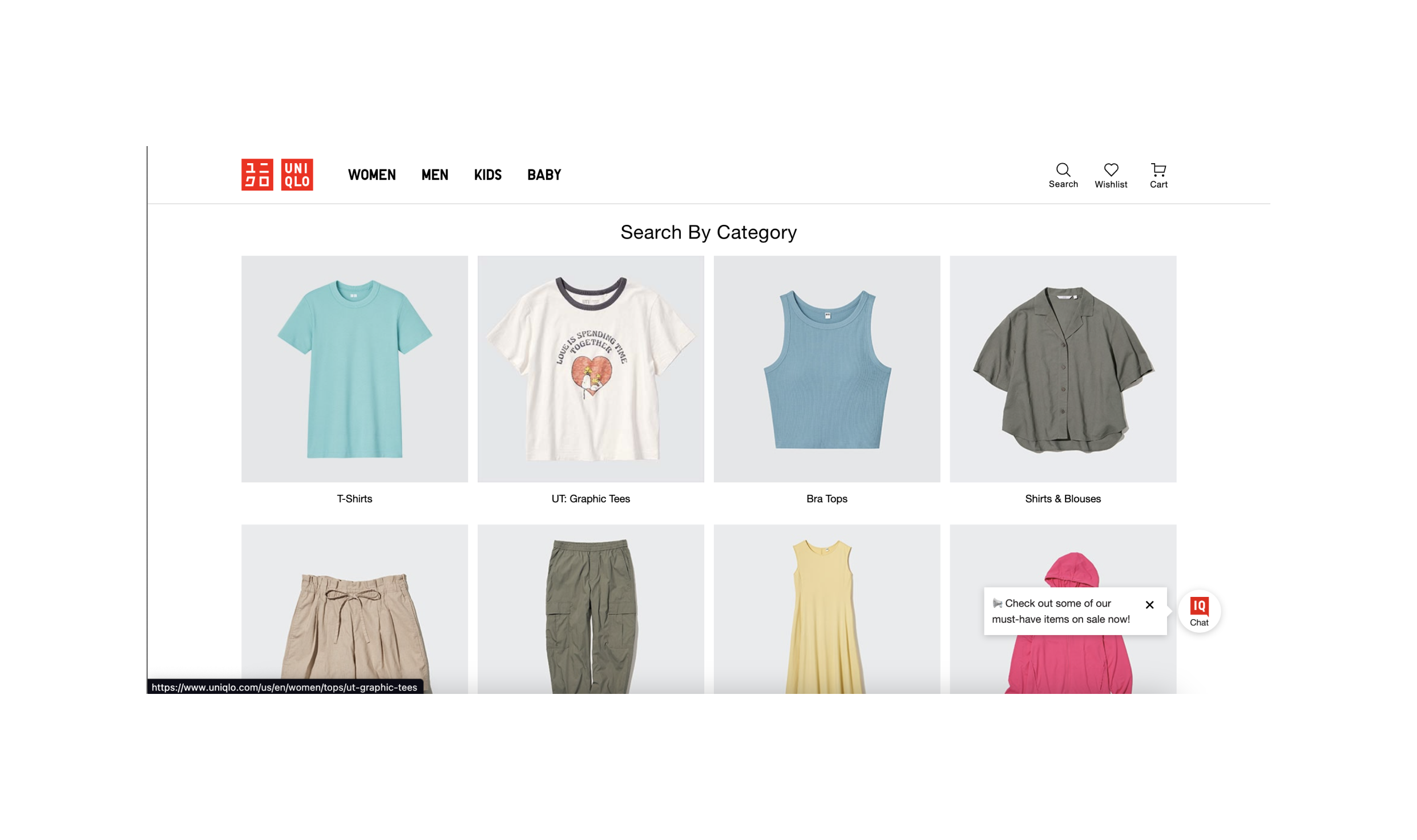1417x840 pixels.
Task: Click the Bra Tops category label
Action: coord(826,499)
